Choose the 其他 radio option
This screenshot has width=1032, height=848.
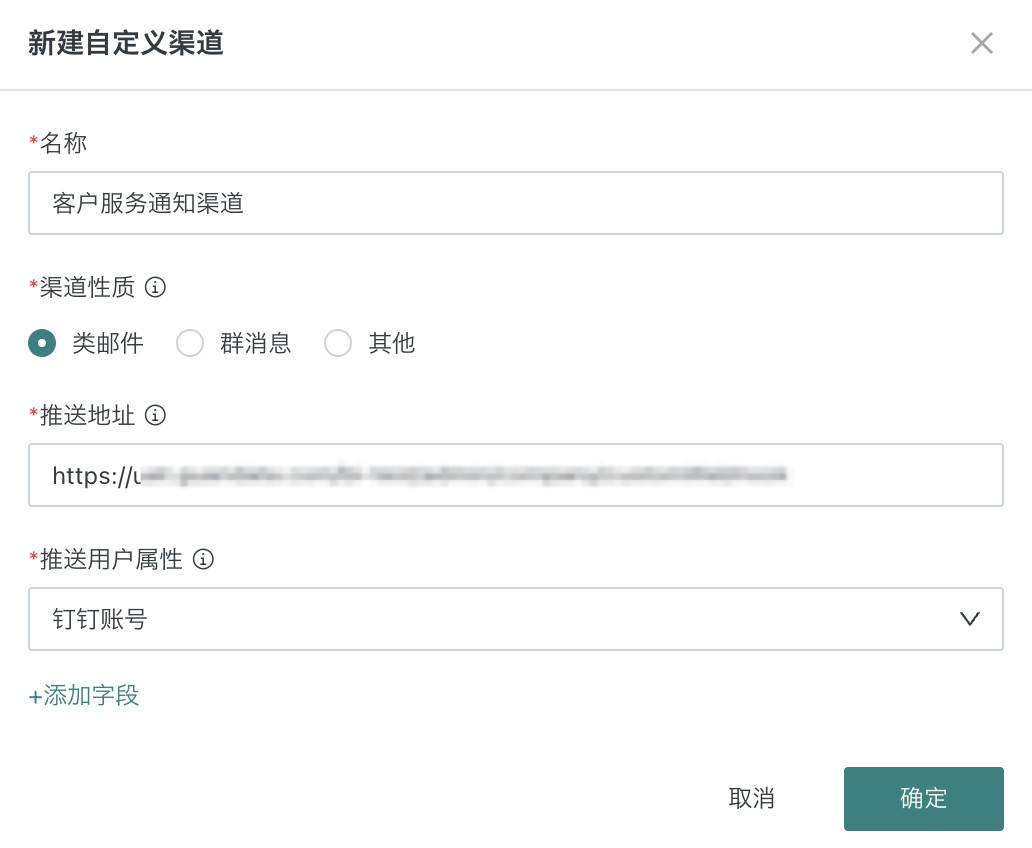pos(338,343)
